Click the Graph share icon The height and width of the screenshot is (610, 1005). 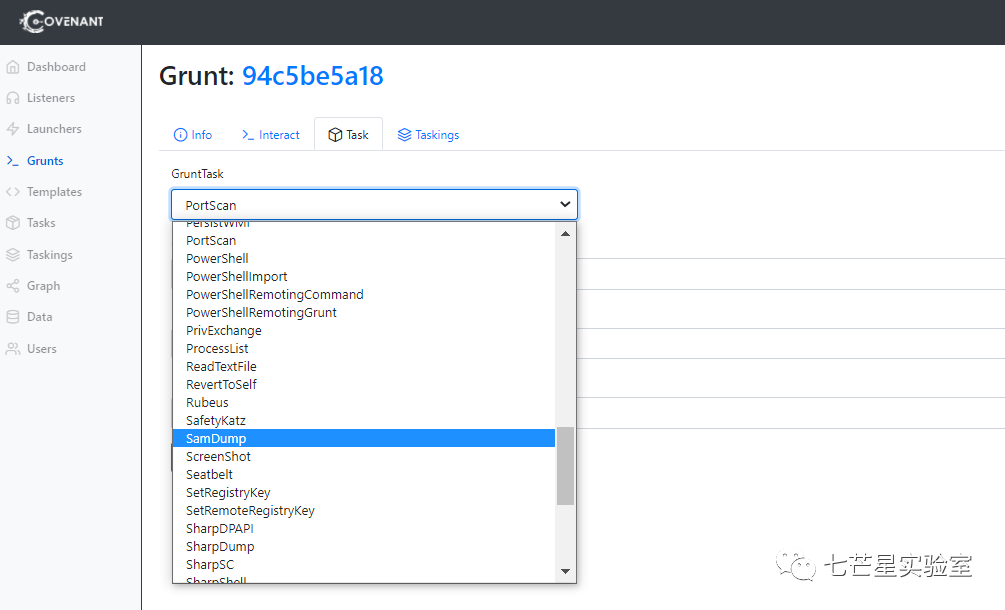[13, 286]
